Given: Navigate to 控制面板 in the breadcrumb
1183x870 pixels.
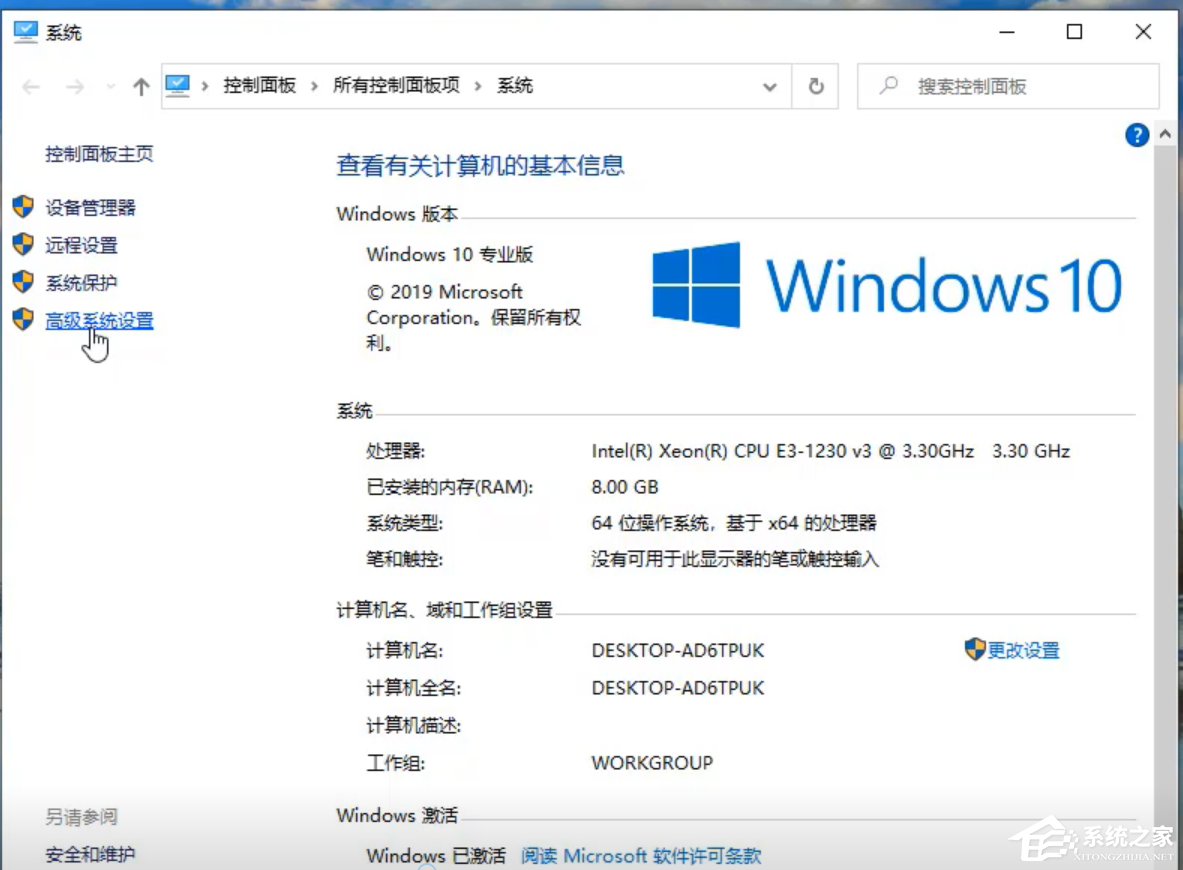Looking at the screenshot, I should [259, 86].
